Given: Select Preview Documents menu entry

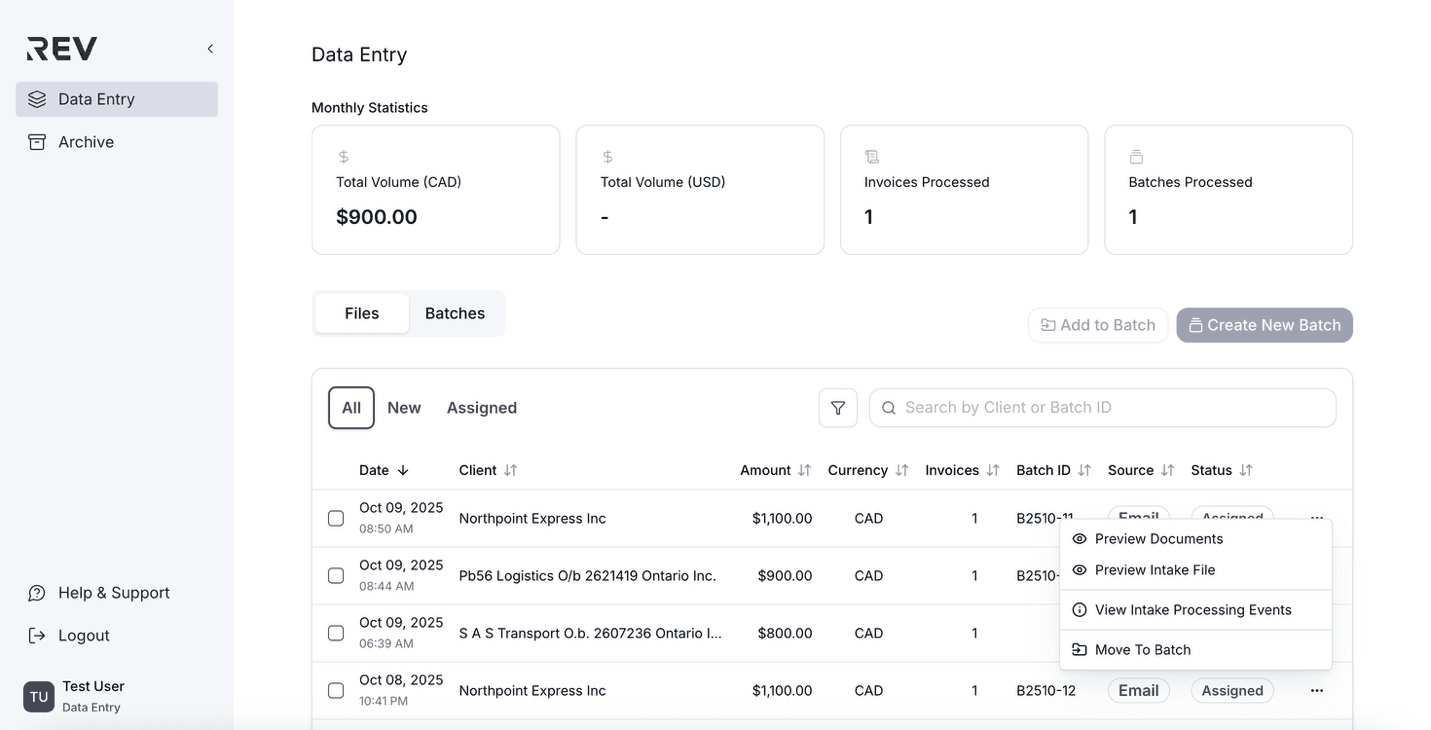Looking at the screenshot, I should [1158, 539].
